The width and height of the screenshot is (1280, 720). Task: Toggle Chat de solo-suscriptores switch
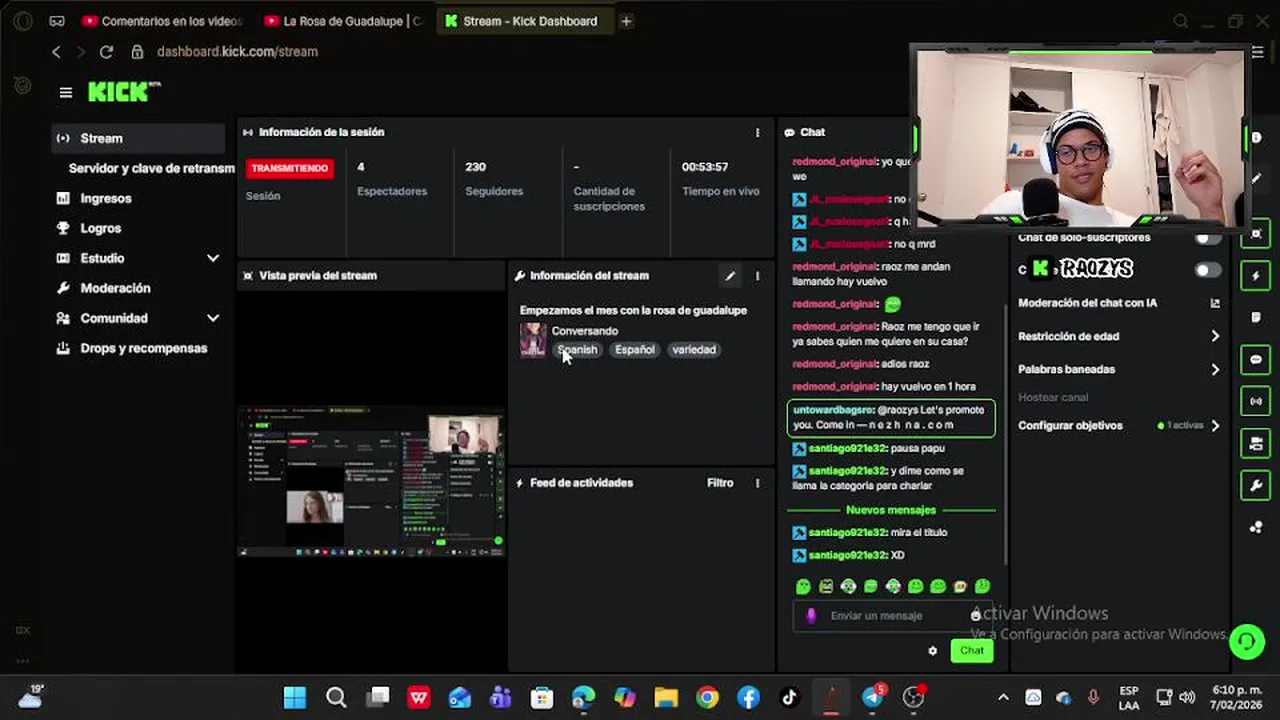point(1208,238)
